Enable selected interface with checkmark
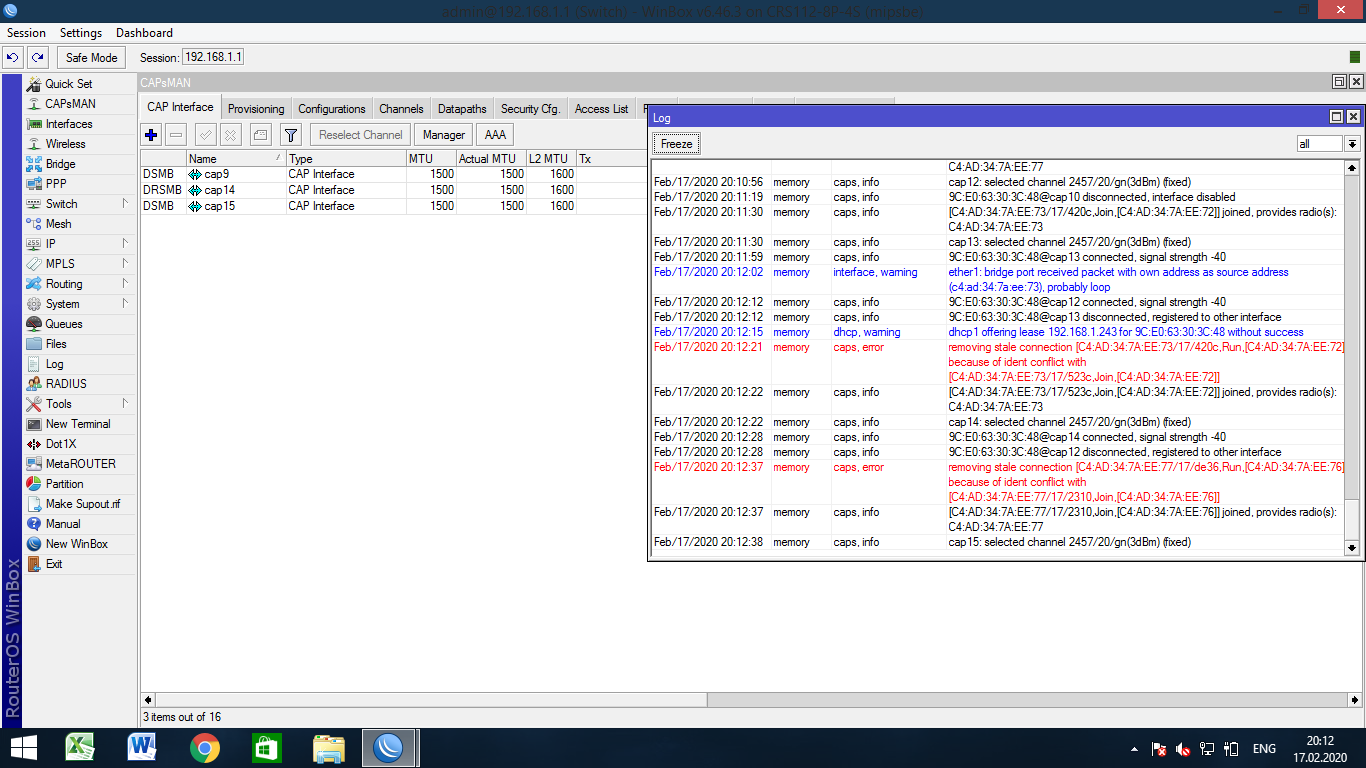This screenshot has height=768, width=1366. [206, 134]
